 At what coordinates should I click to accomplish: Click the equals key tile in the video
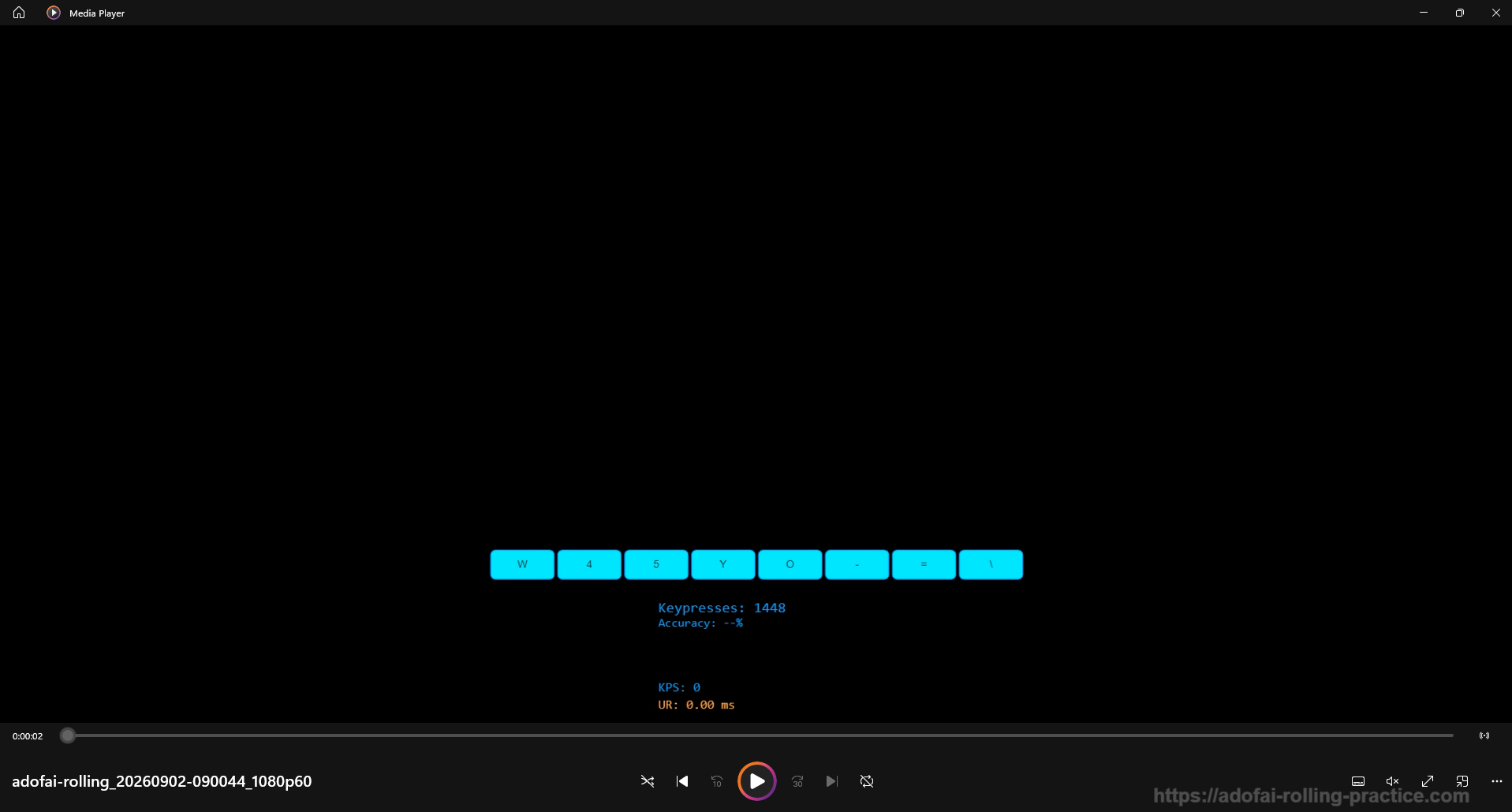coord(924,565)
